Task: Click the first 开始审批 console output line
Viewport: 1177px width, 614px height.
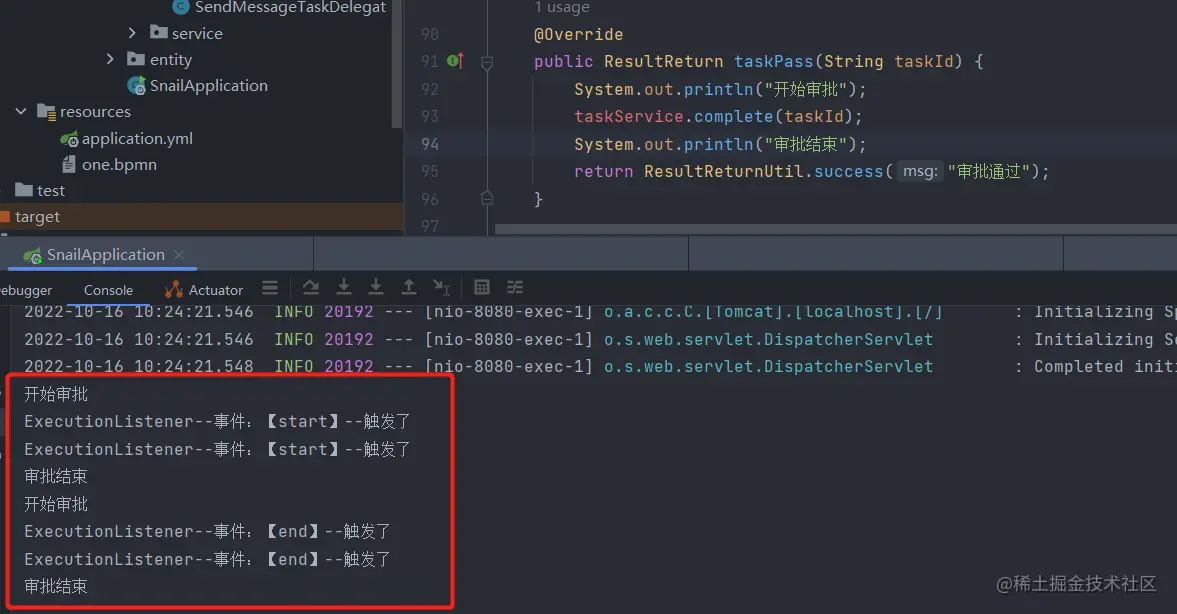Action: (56, 394)
